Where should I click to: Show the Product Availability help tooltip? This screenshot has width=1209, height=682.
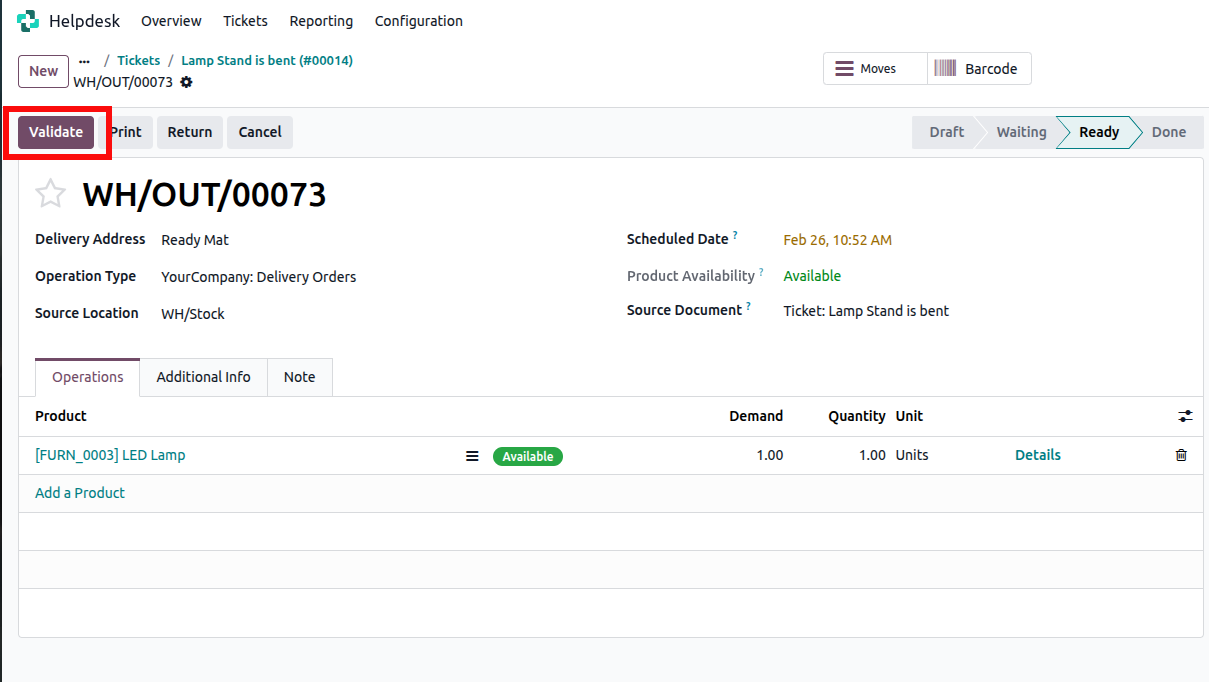(761, 272)
